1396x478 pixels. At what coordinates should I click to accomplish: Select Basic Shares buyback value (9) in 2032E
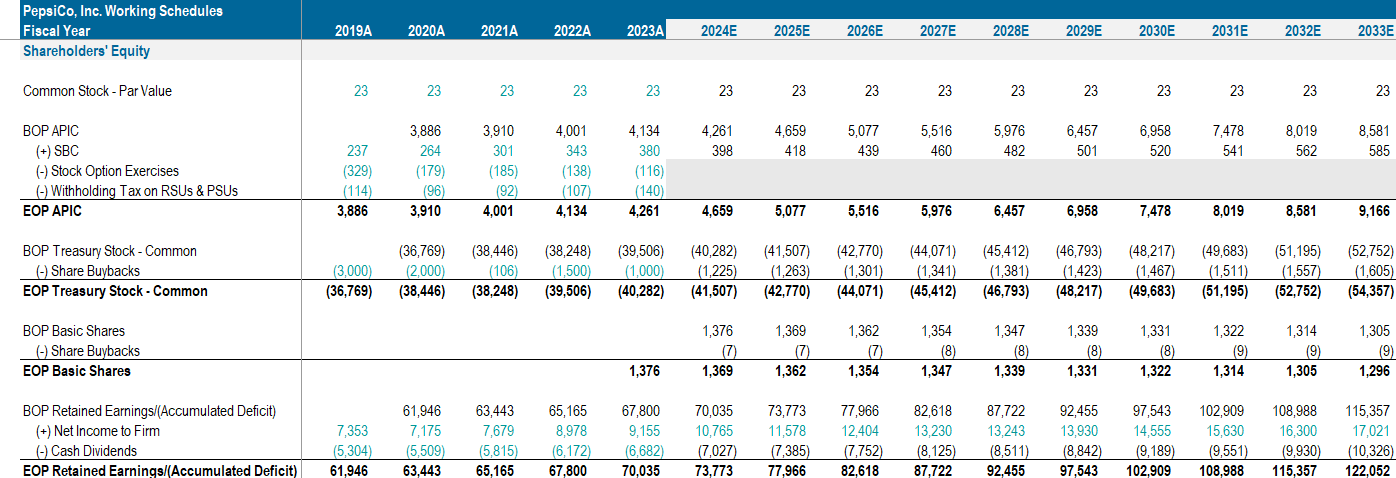pyautogui.click(x=1312, y=351)
